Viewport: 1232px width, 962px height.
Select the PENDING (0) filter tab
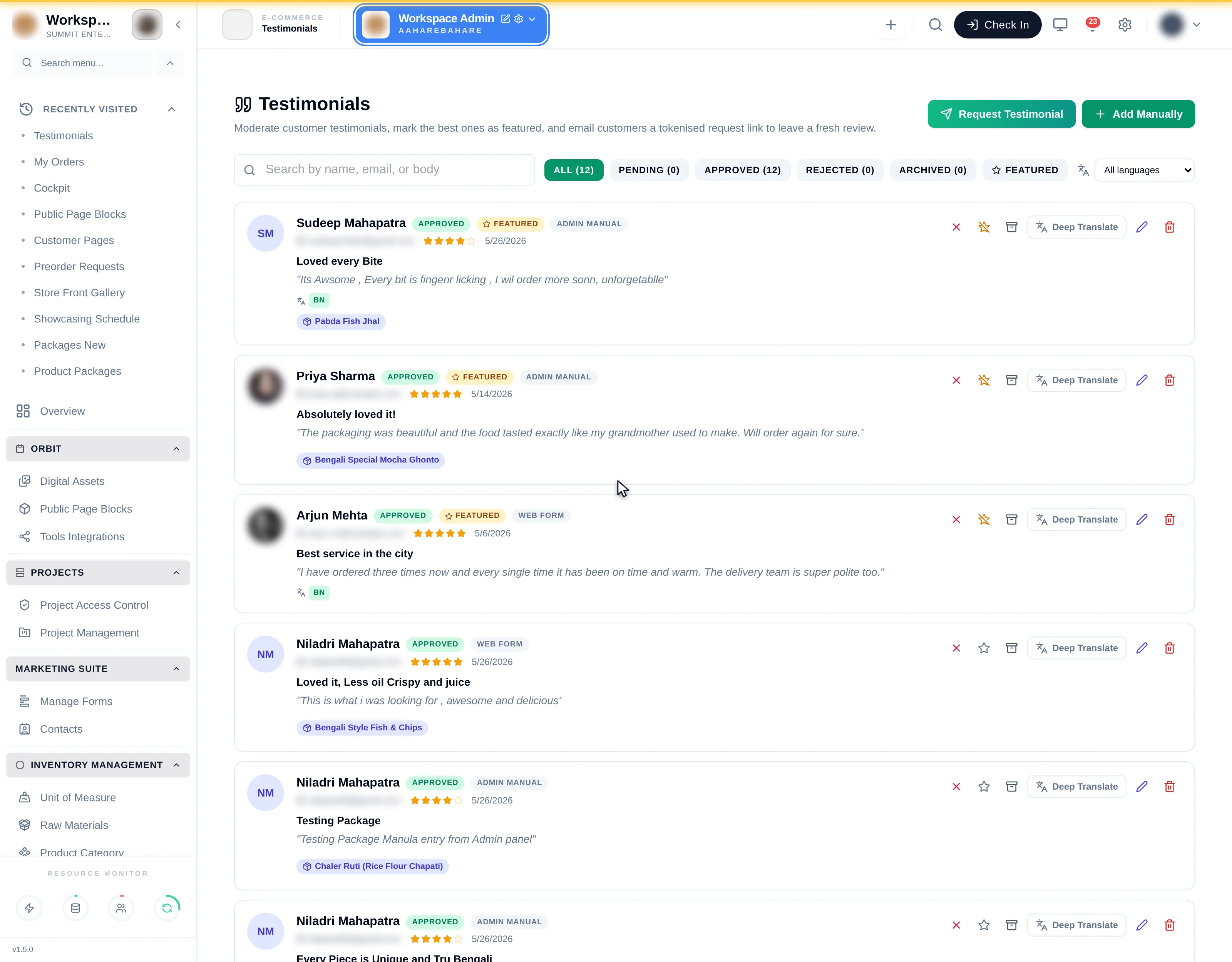click(649, 170)
